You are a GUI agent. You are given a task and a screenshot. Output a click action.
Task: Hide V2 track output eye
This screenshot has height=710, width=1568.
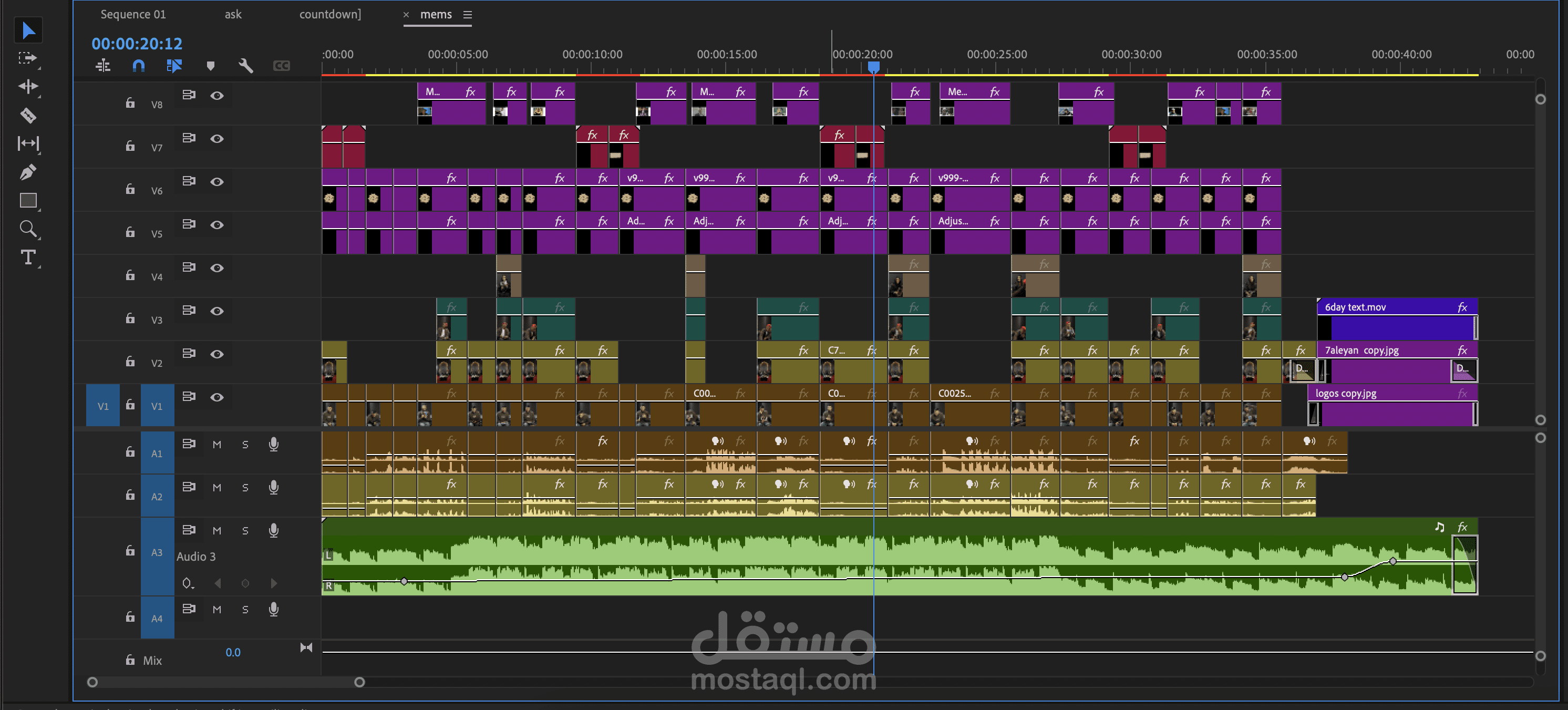(x=216, y=354)
